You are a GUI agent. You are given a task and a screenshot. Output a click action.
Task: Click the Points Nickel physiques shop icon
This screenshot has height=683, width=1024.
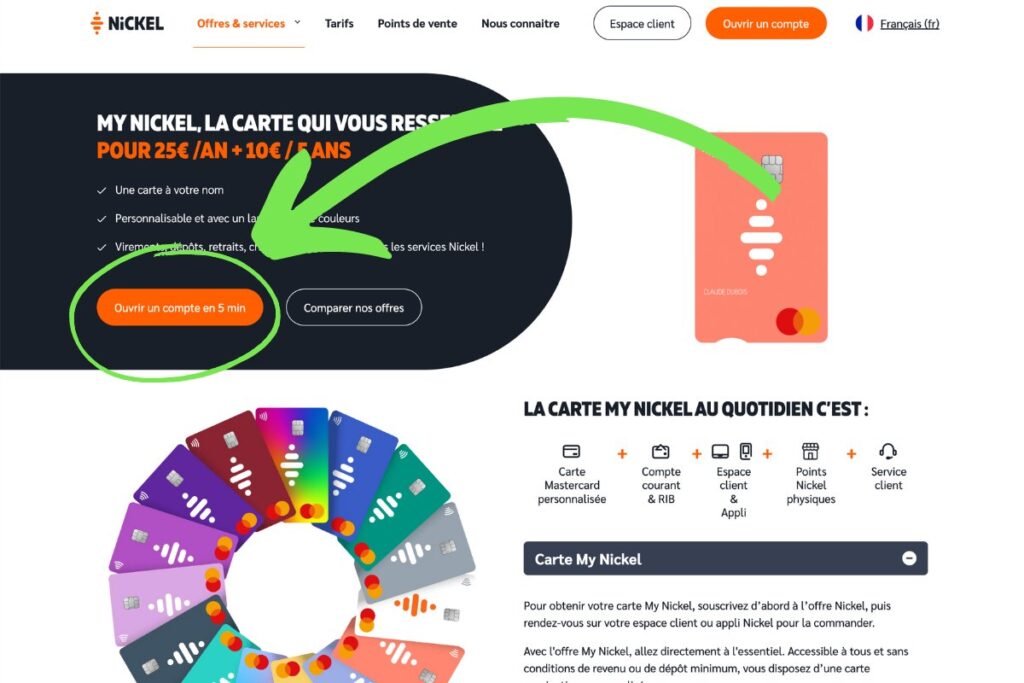pos(810,451)
